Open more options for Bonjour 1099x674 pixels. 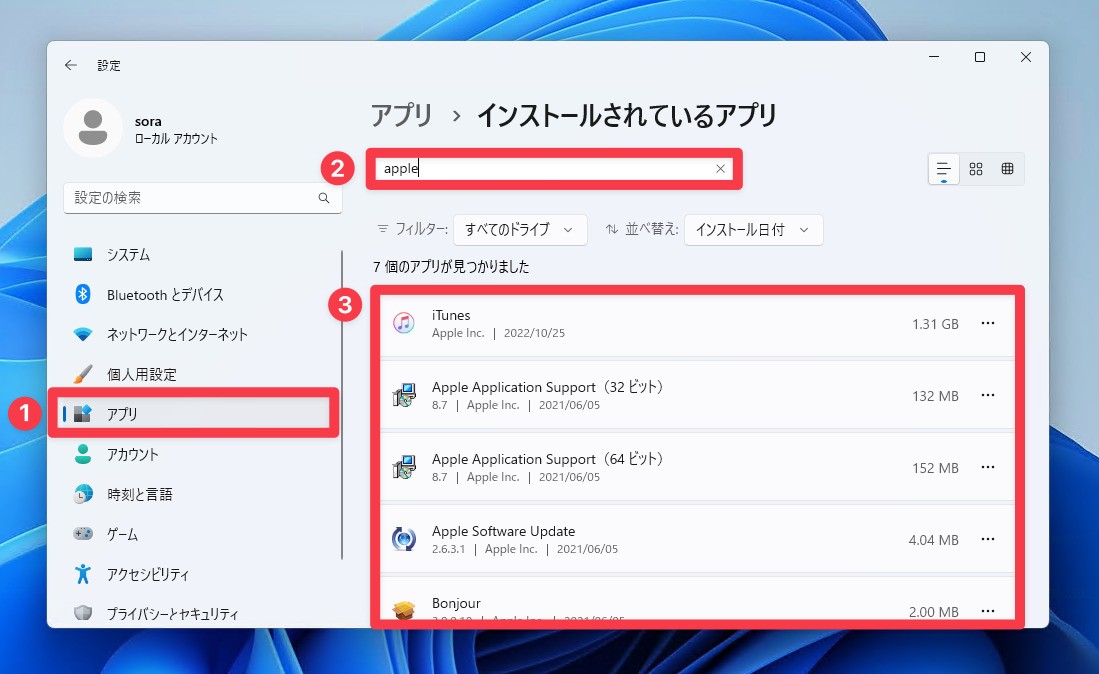click(x=988, y=611)
